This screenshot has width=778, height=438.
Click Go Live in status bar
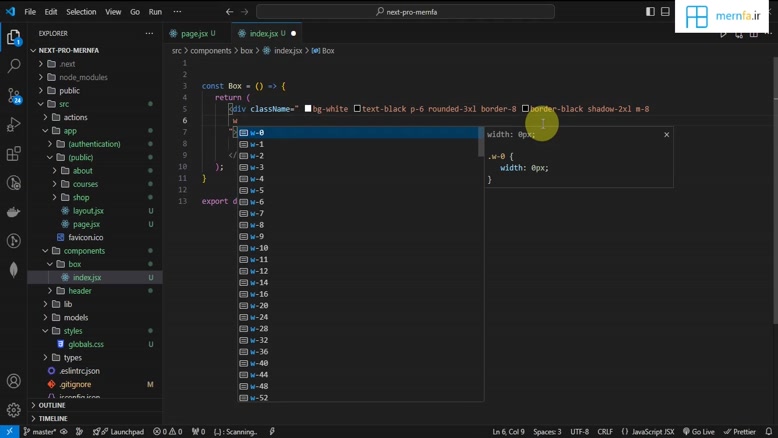pos(699,432)
